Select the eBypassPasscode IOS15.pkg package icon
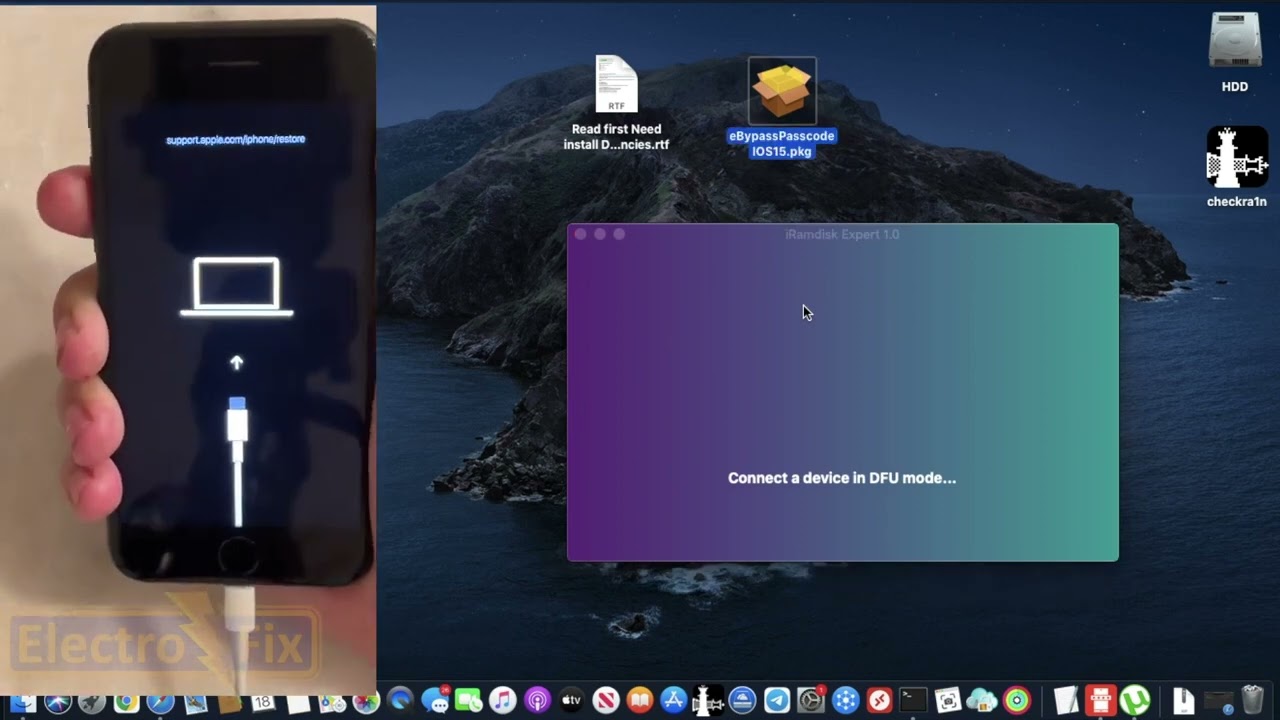The height and width of the screenshot is (720, 1280). pos(782,90)
